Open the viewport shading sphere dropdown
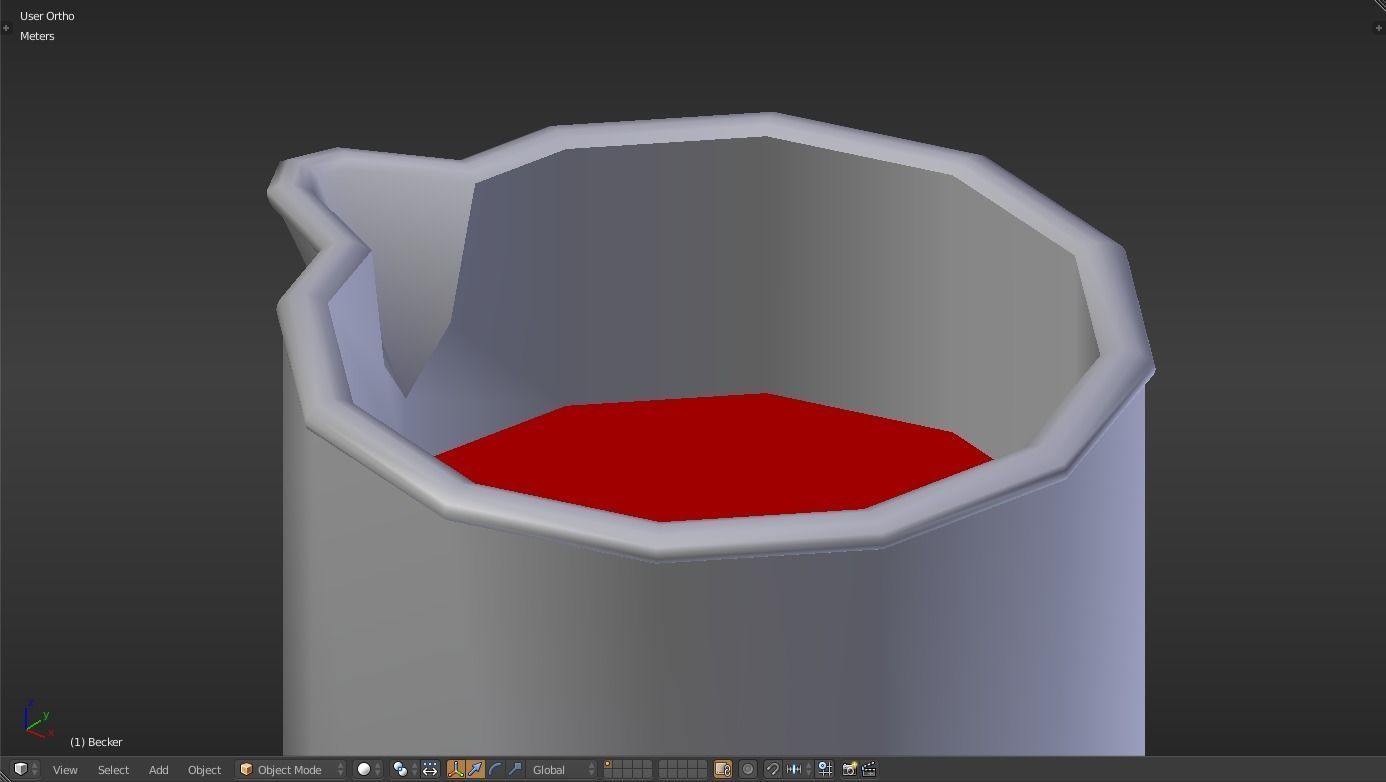Screen dimensions: 1386x782 (369, 769)
